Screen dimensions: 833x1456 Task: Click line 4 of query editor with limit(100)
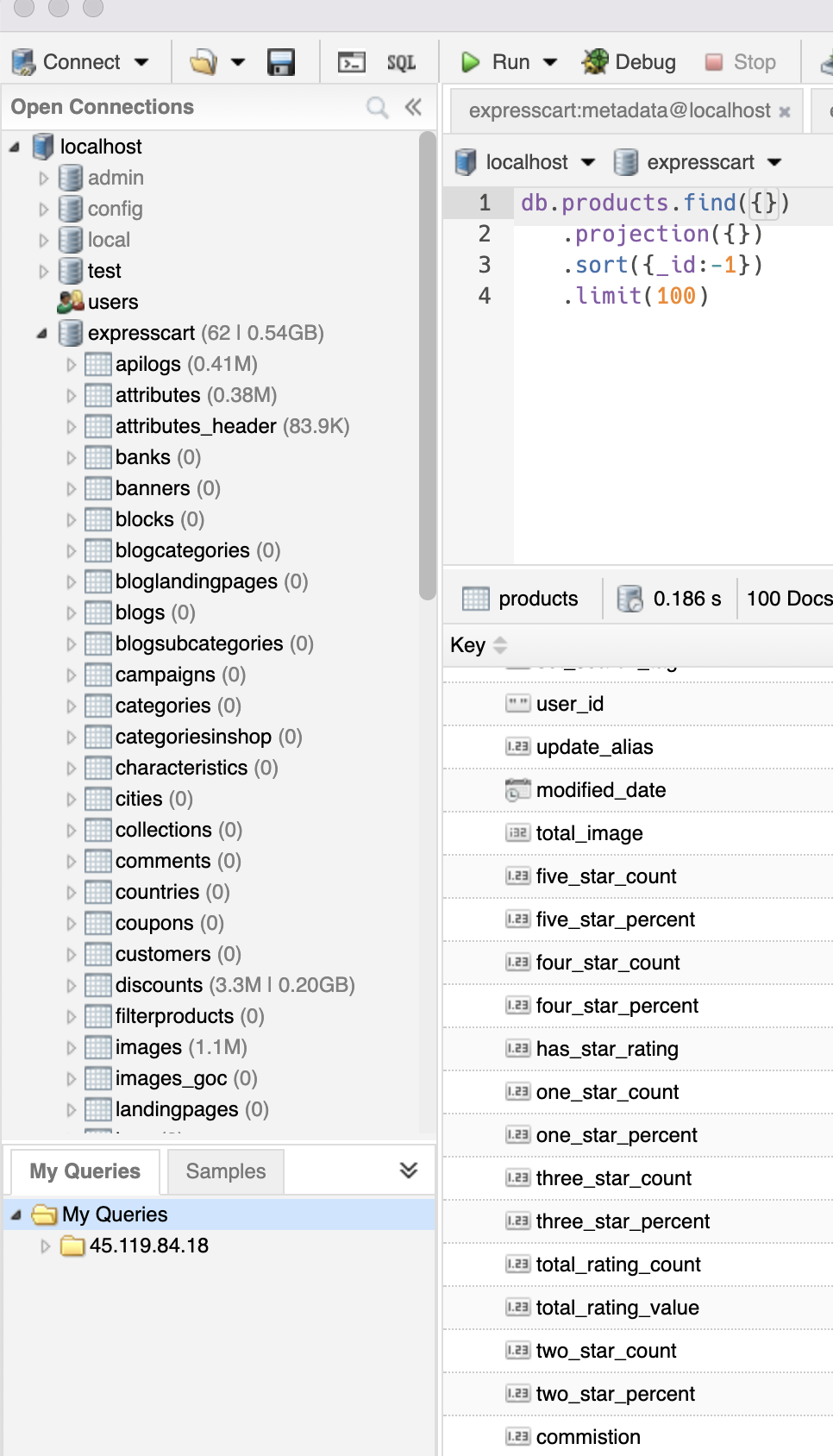coord(636,296)
